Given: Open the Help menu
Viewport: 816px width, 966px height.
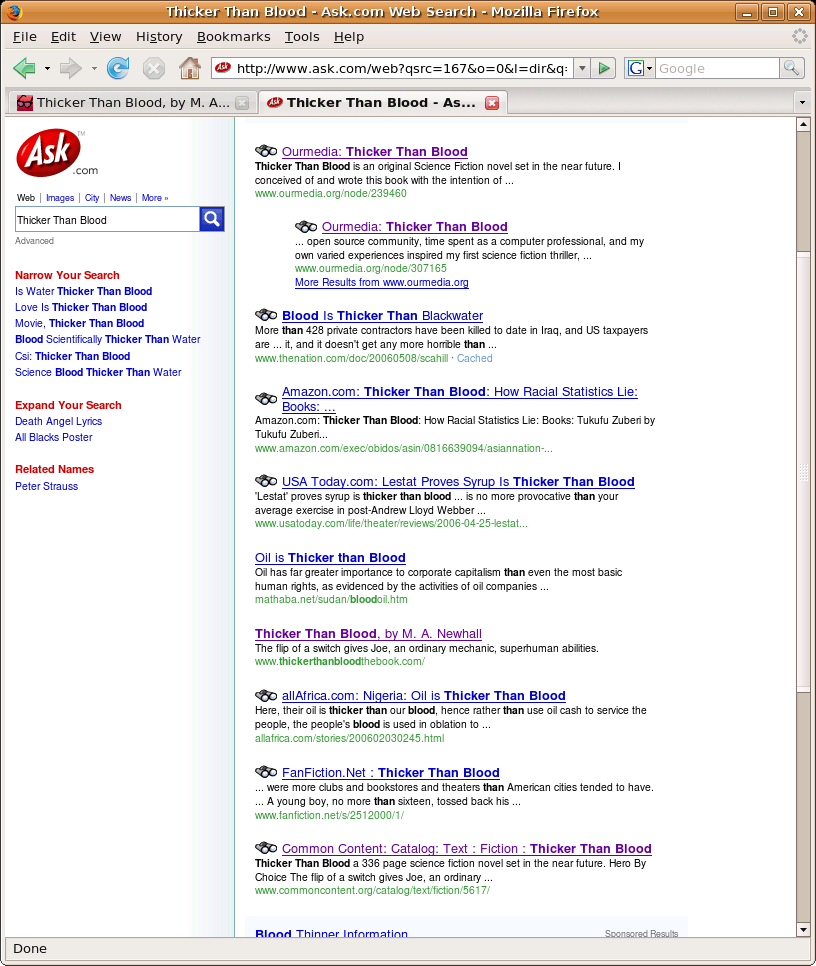Looking at the screenshot, I should tap(349, 37).
